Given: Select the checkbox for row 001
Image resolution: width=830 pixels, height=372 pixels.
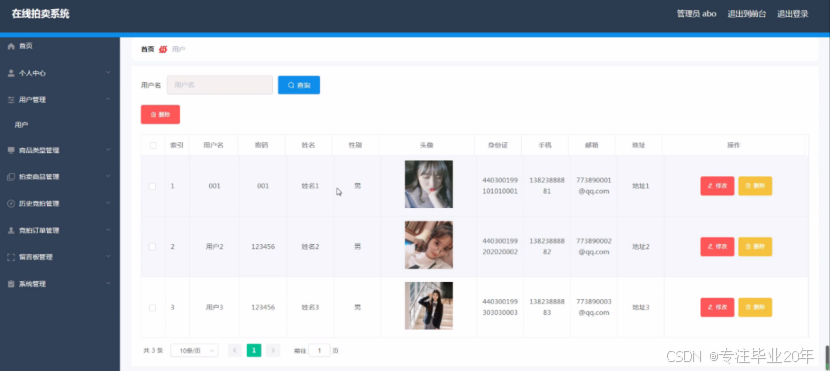Looking at the screenshot, I should click(152, 186).
